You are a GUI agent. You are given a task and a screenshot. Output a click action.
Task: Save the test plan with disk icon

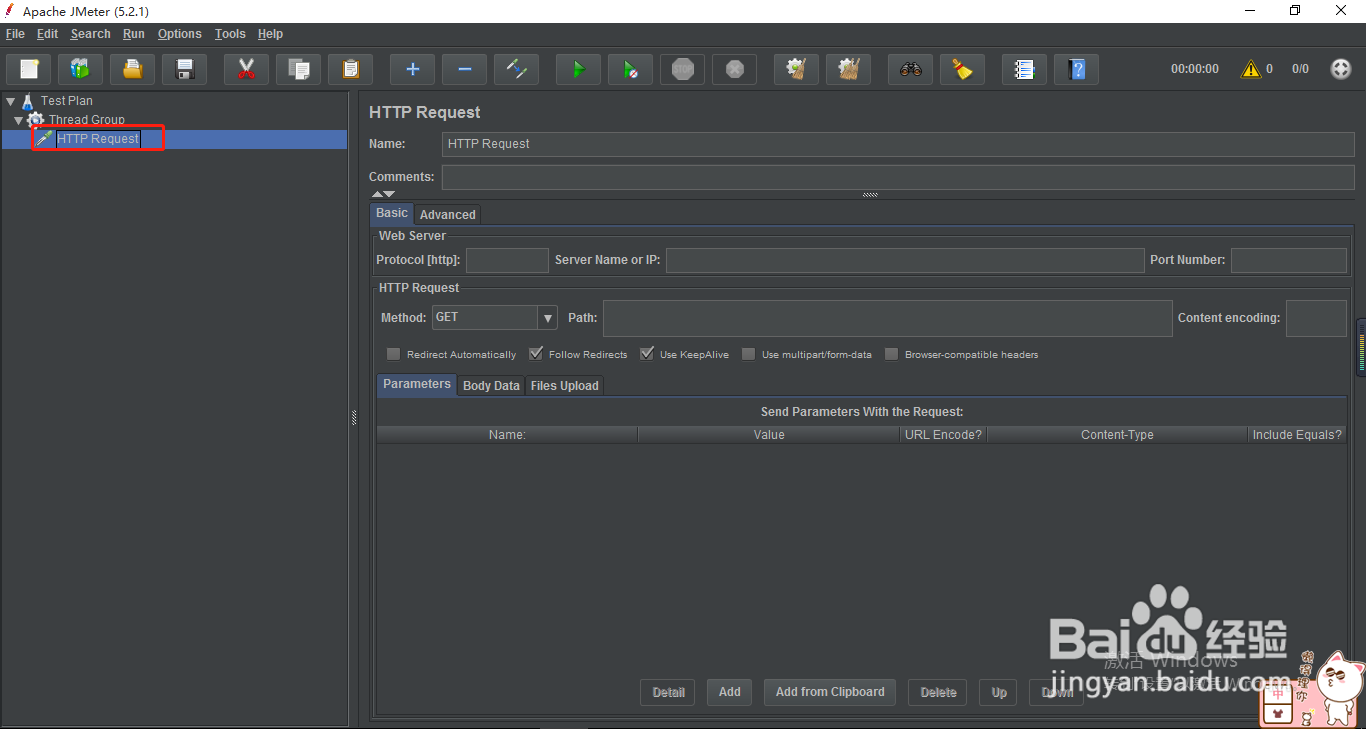(185, 69)
